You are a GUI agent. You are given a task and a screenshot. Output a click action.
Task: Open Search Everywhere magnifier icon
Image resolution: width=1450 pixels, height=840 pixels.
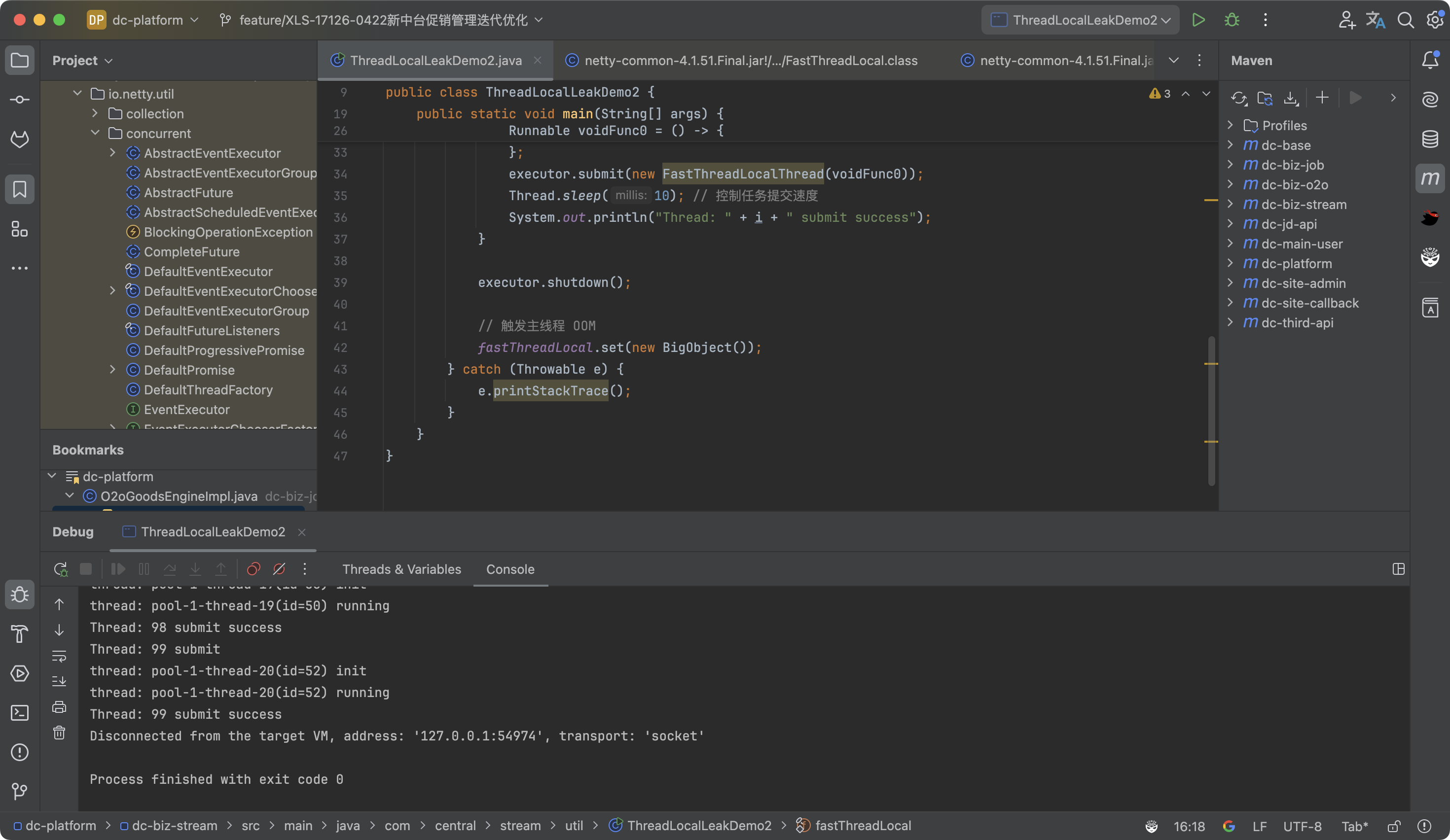pos(1405,20)
